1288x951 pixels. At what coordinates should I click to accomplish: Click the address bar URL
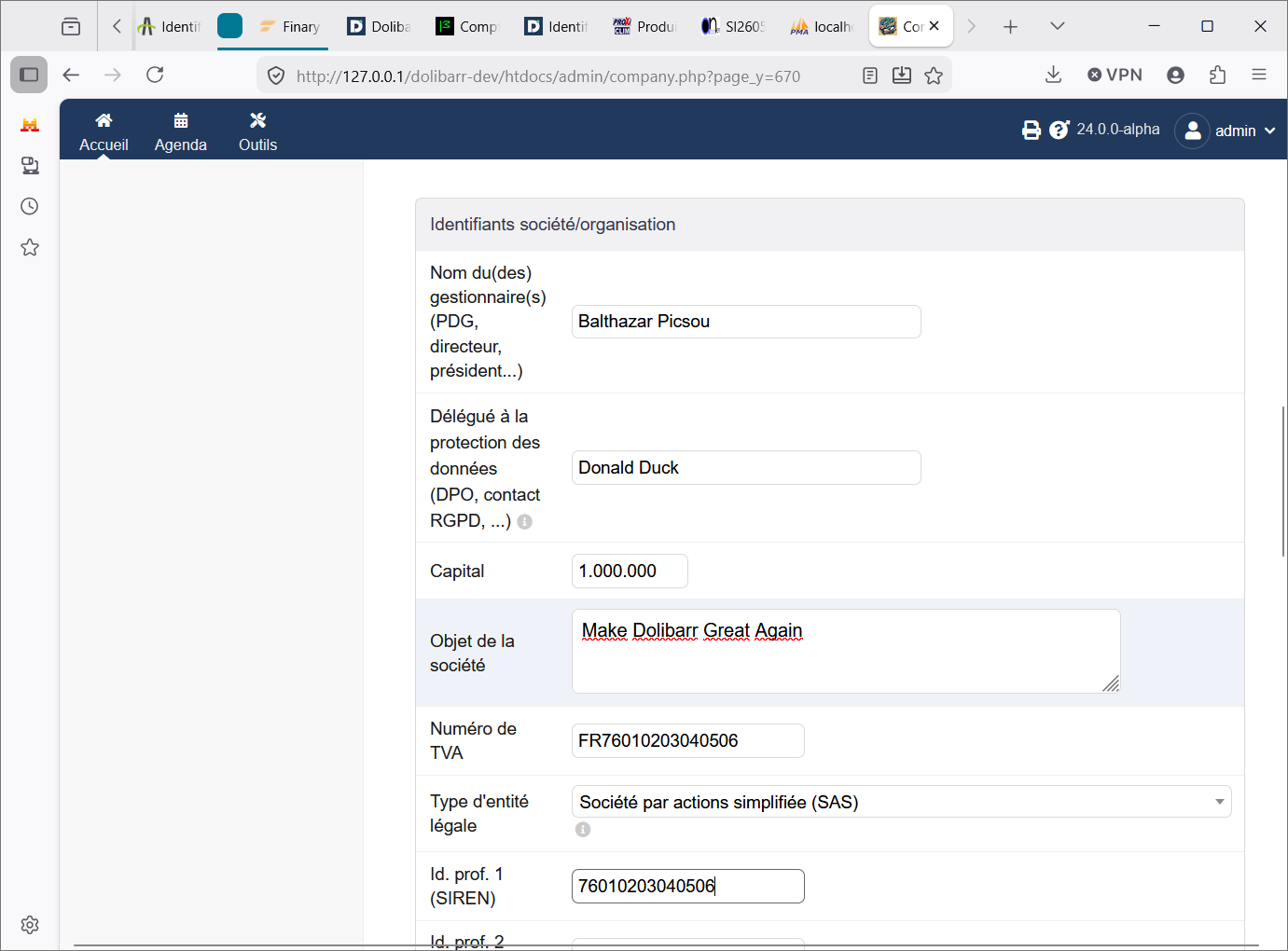pos(548,76)
